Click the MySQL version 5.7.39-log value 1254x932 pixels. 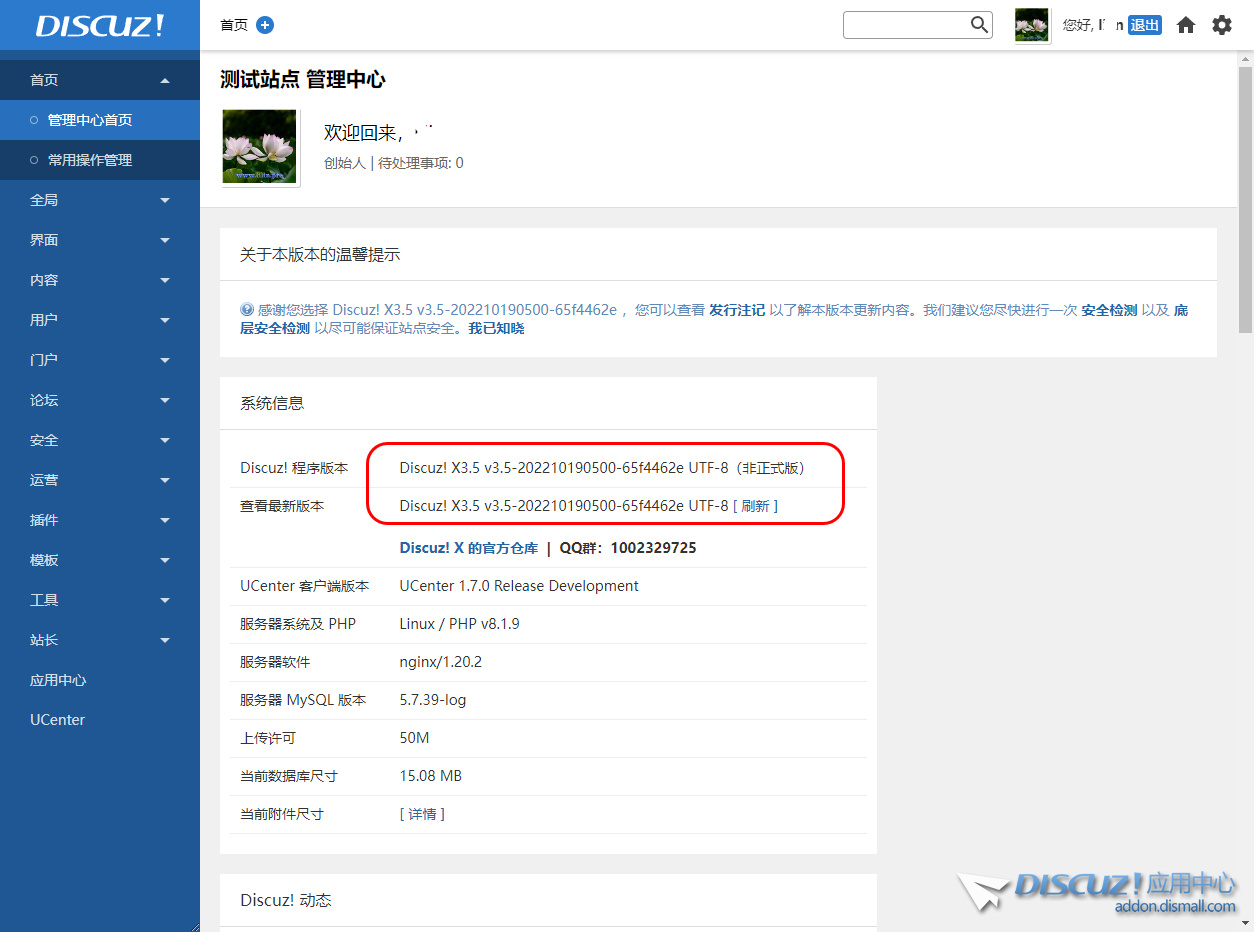point(433,700)
